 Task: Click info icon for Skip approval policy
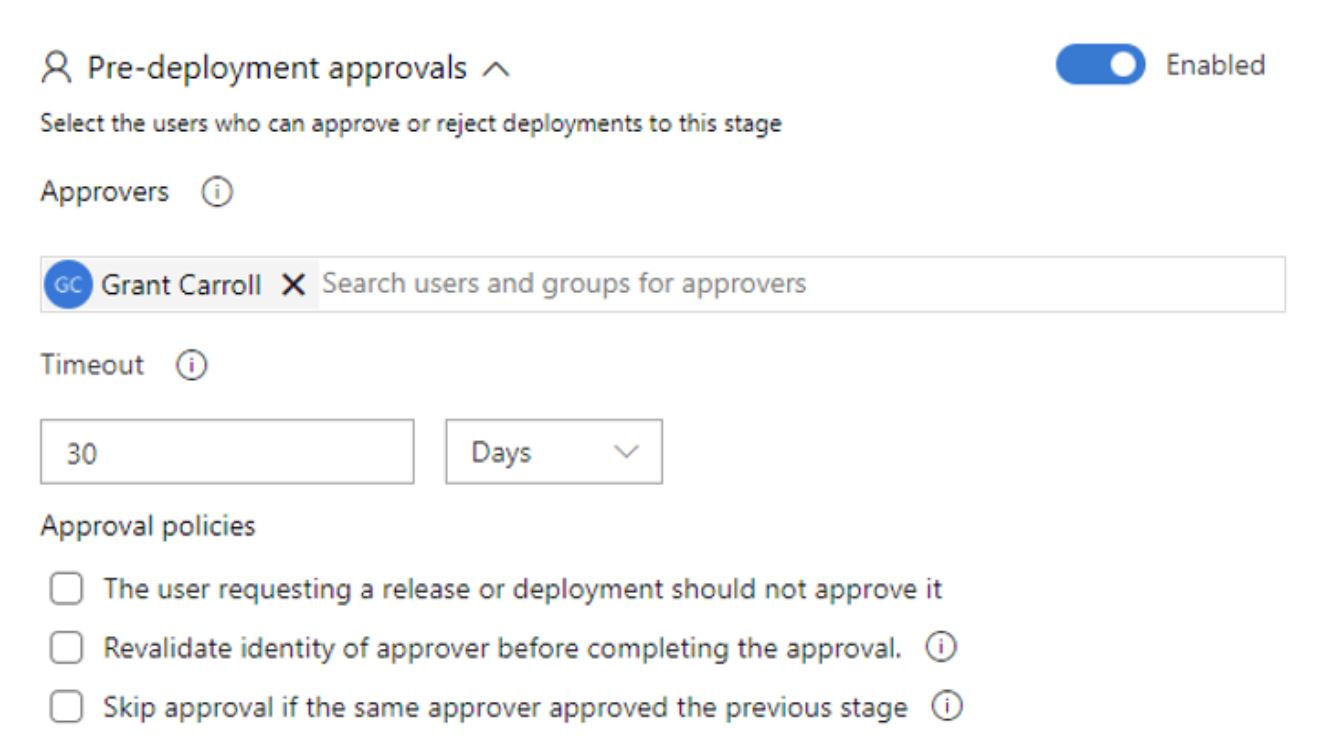947,707
